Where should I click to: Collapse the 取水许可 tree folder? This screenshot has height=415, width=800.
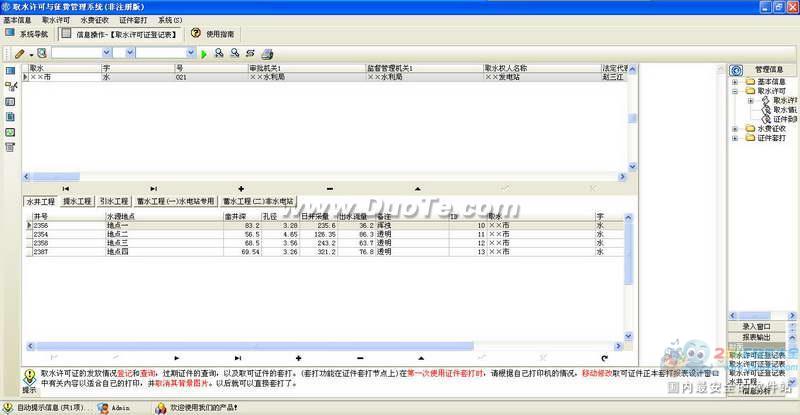(x=735, y=91)
